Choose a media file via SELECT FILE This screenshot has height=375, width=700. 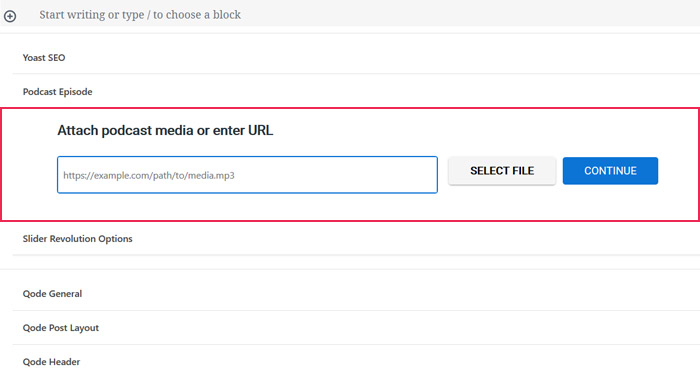[502, 171]
